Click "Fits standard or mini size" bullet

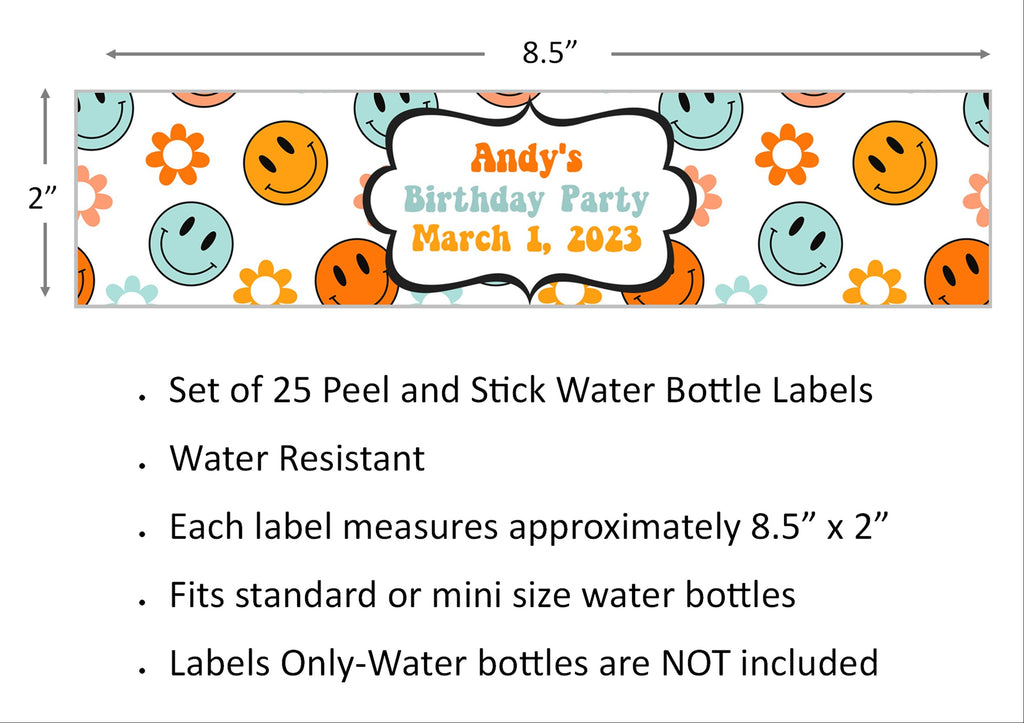pos(374,595)
